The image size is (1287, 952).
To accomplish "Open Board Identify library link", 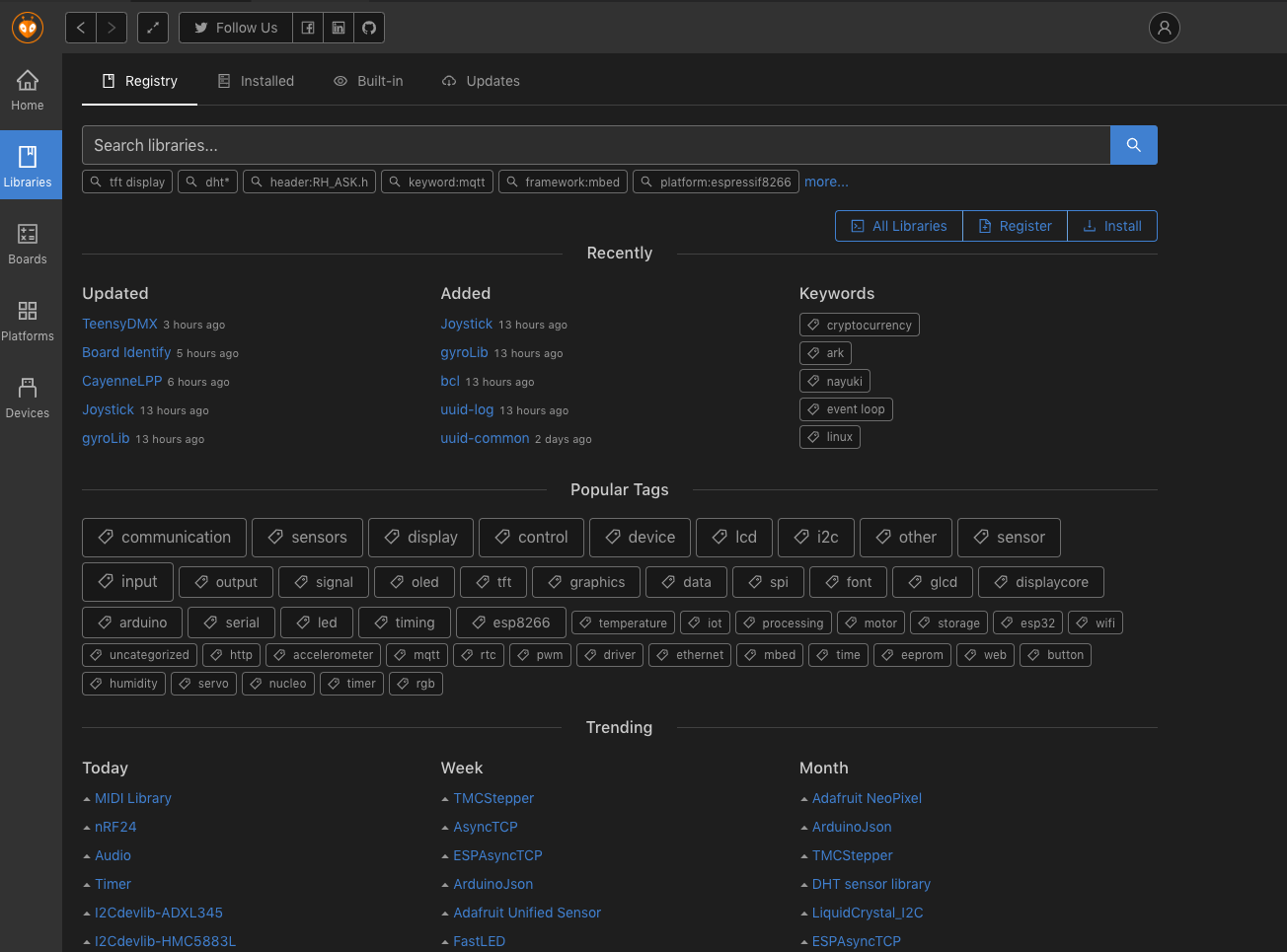I will [126, 352].
